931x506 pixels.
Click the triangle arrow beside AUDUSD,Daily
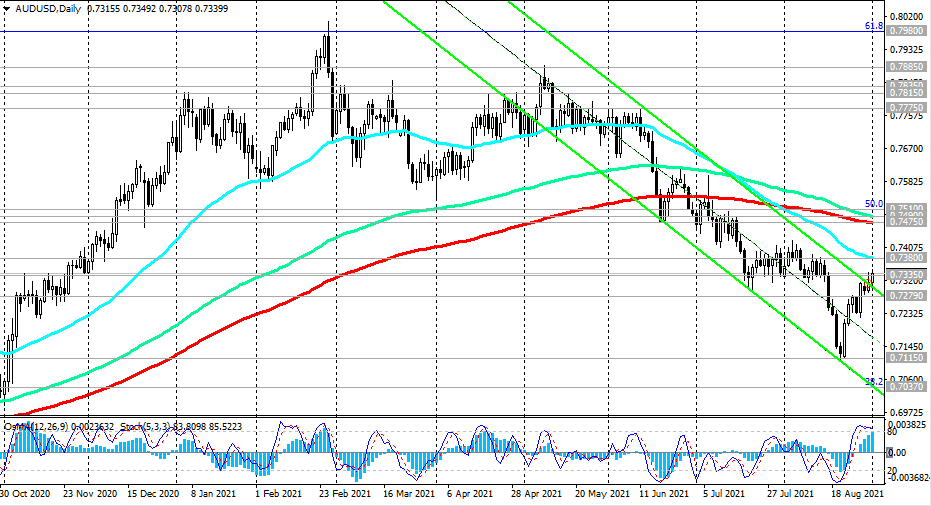click(x=7, y=8)
